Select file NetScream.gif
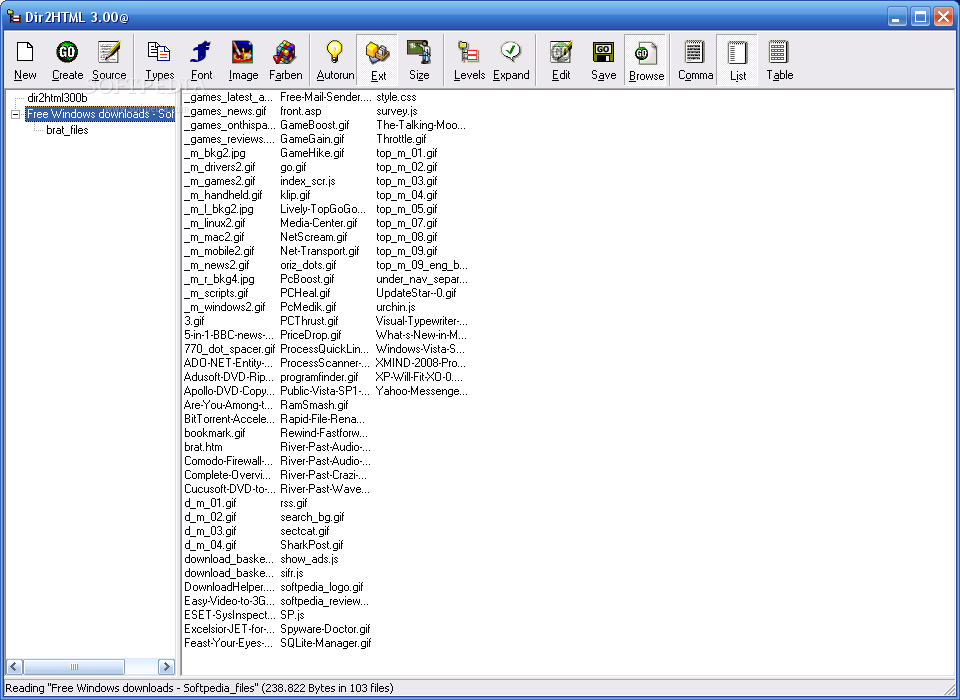The height and width of the screenshot is (700, 960). (314, 237)
